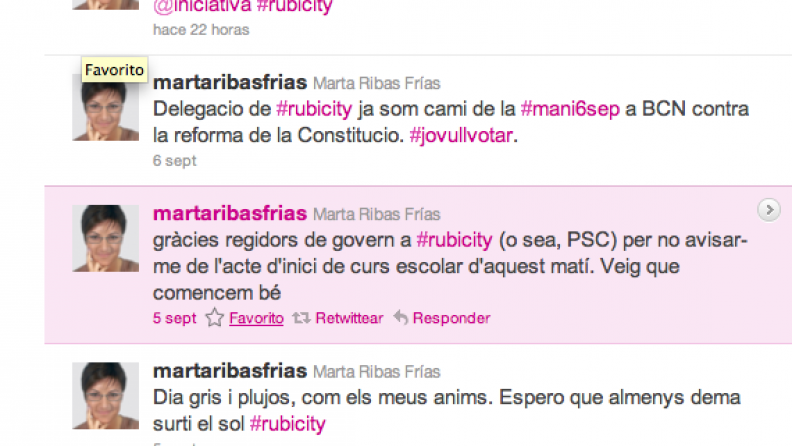
Task: Expand tweet details with chevron arrow
Action: pos(769,210)
